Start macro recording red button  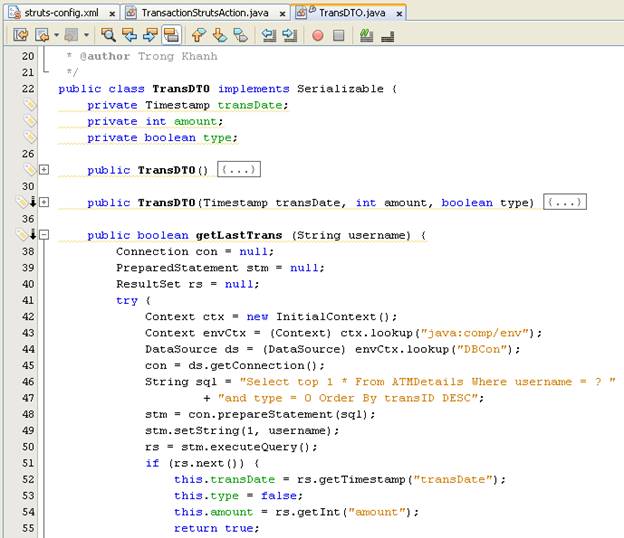tap(318, 35)
